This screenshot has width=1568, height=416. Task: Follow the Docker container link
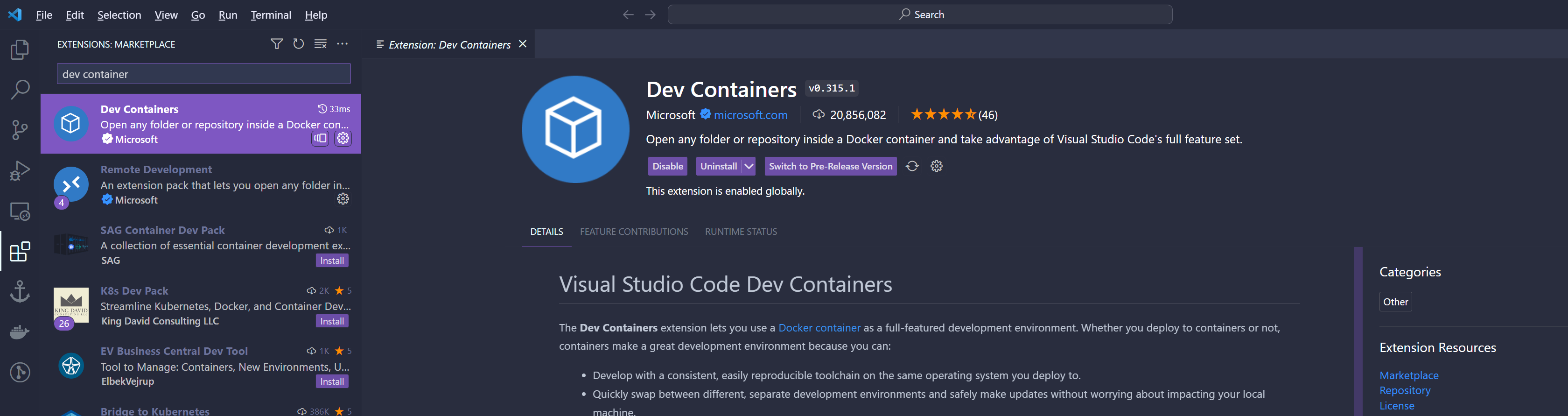point(819,328)
